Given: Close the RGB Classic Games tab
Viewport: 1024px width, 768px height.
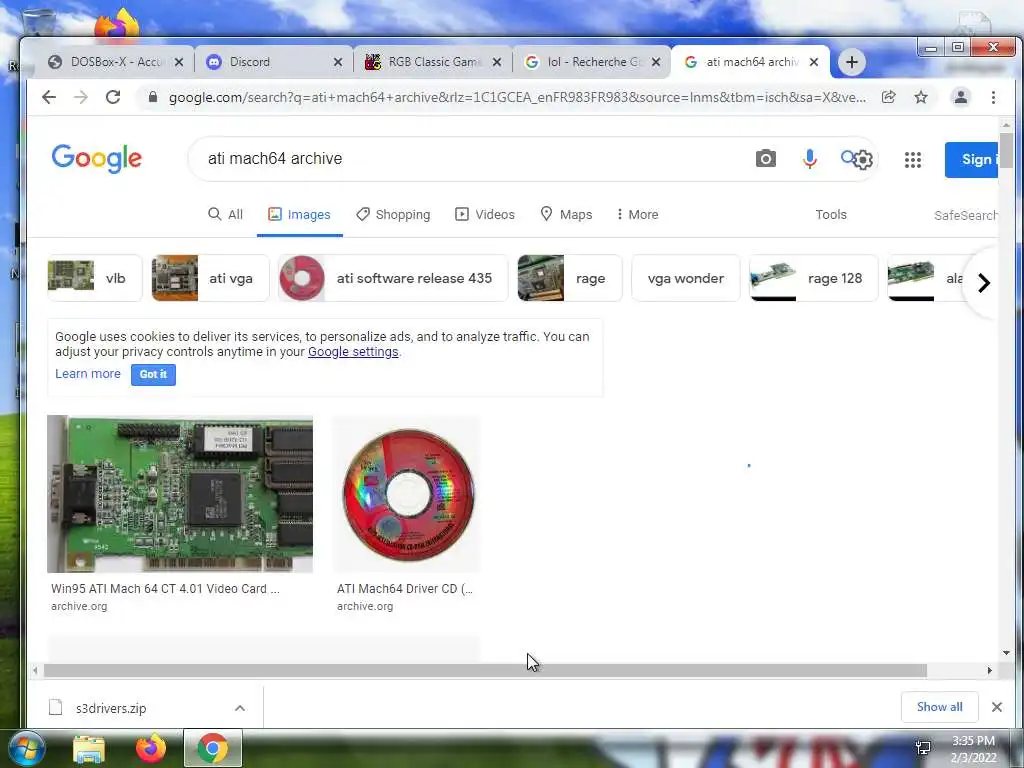Looking at the screenshot, I should [x=497, y=62].
